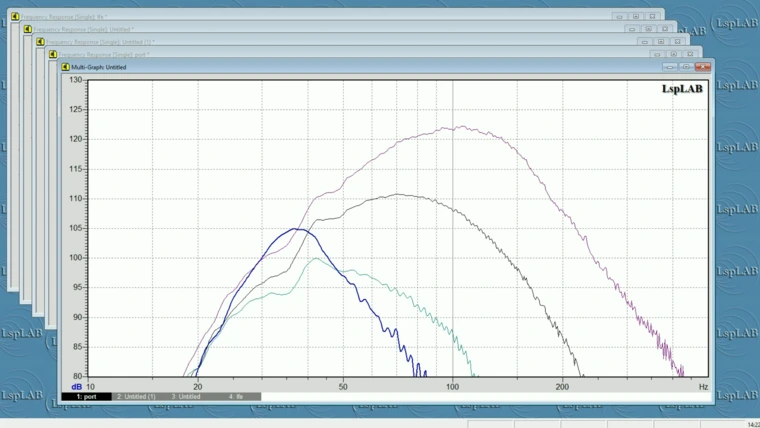Click the lfe Frequency Response window icon

point(15,17)
